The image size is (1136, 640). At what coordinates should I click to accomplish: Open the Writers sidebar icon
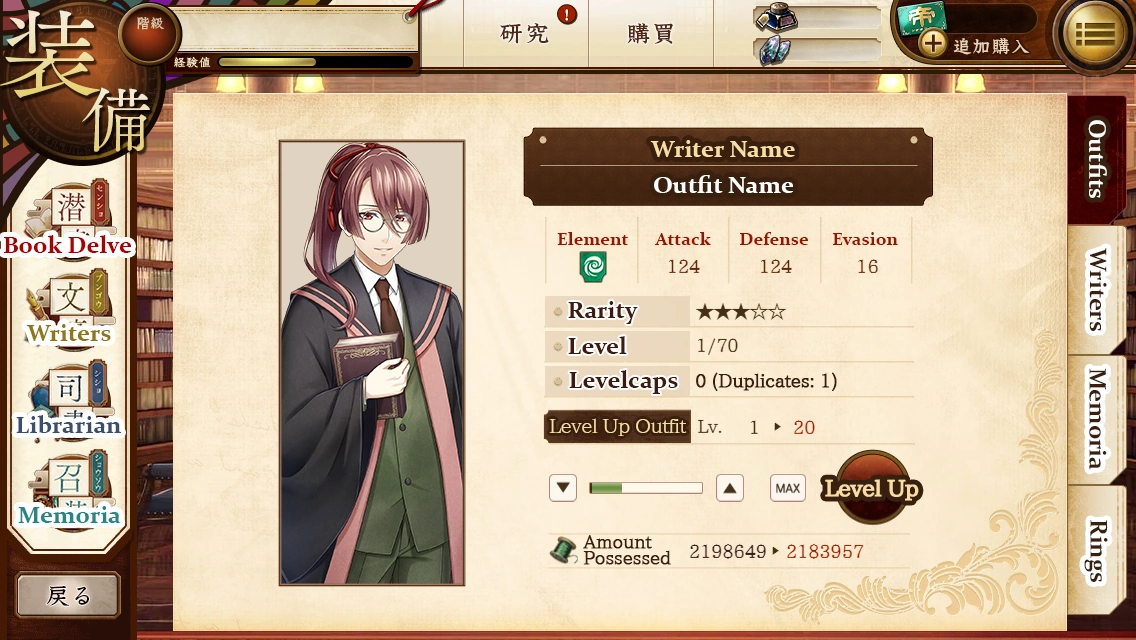tap(70, 308)
